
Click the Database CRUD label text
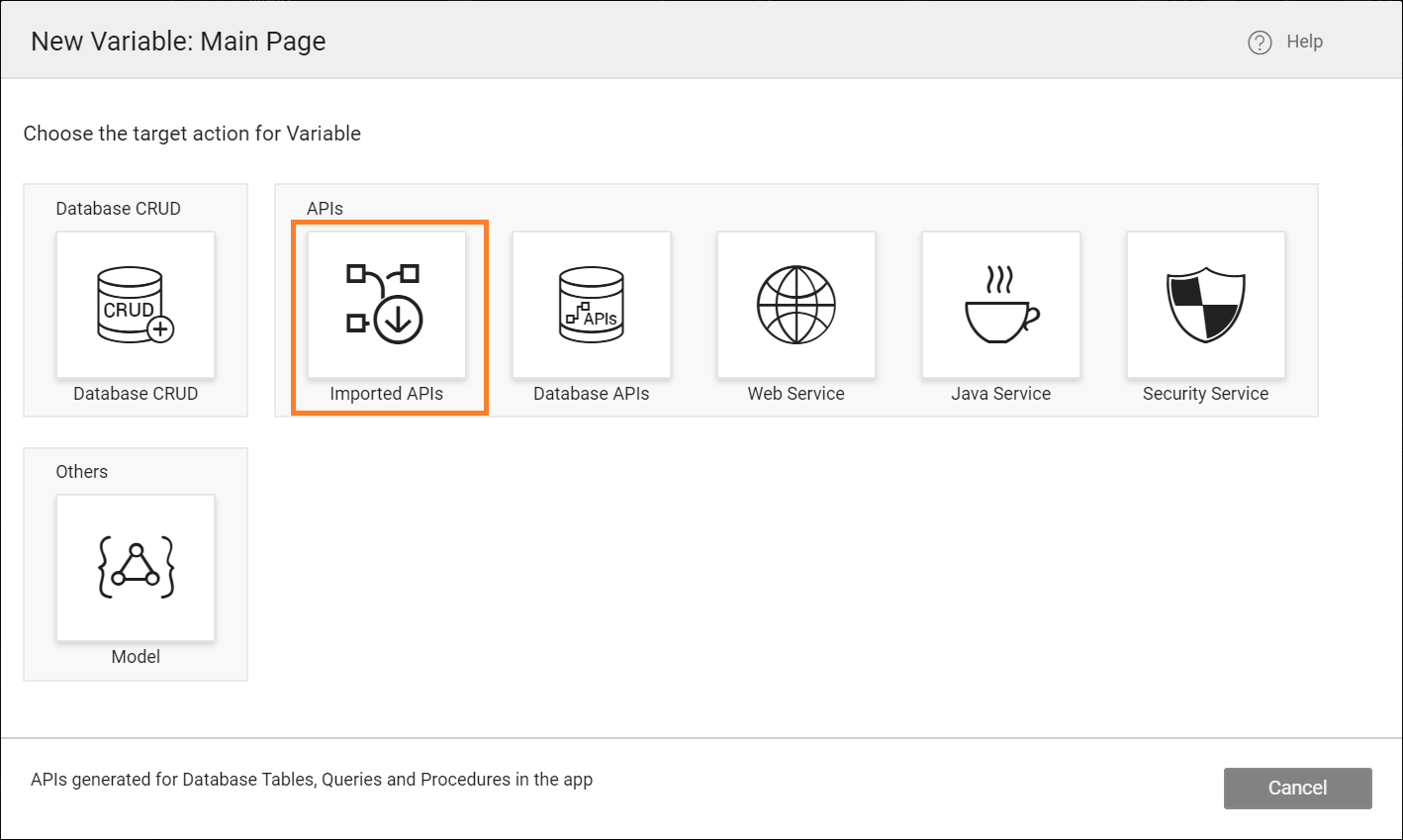(135, 393)
